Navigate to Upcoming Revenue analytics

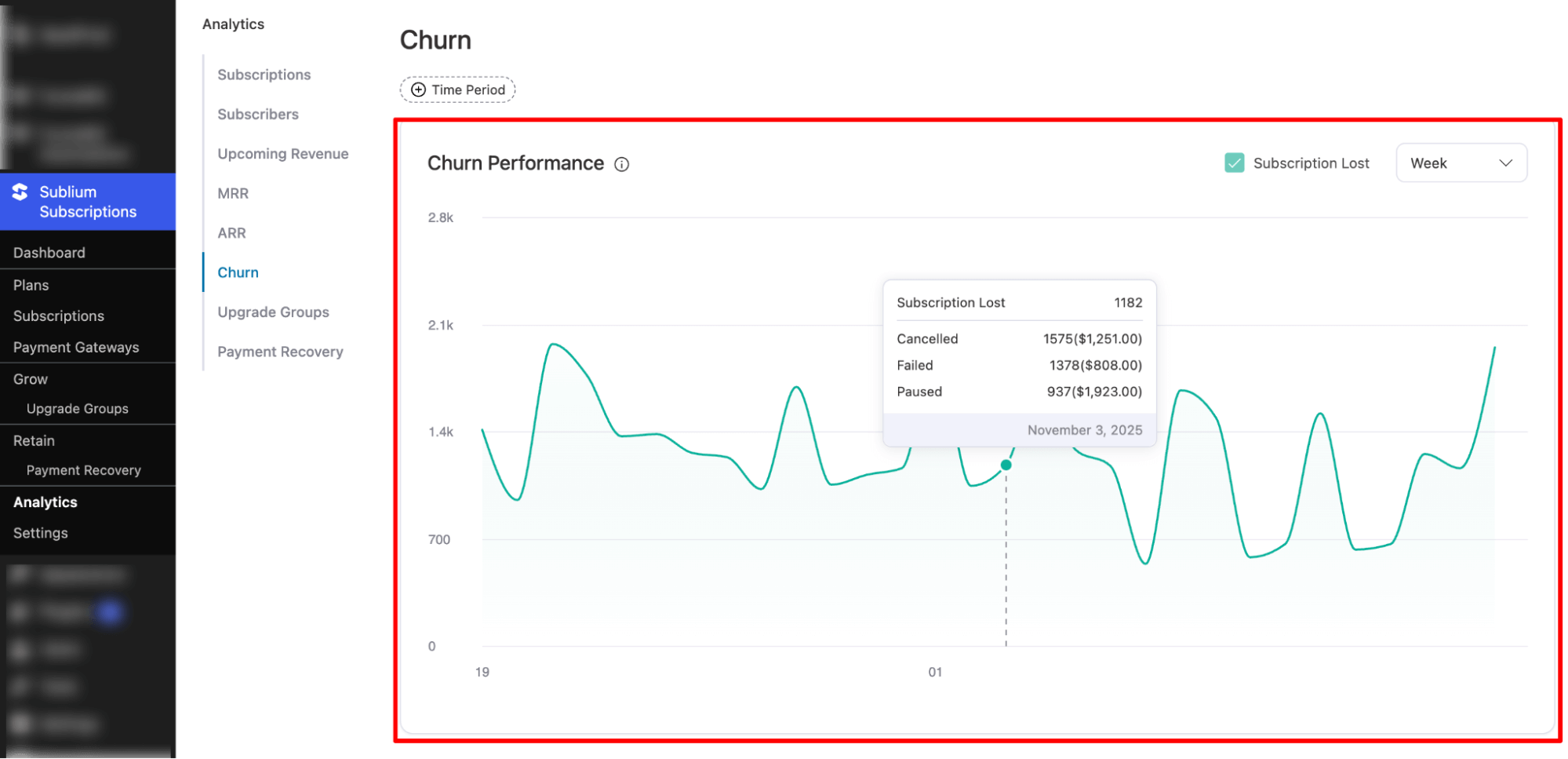pyautogui.click(x=282, y=154)
